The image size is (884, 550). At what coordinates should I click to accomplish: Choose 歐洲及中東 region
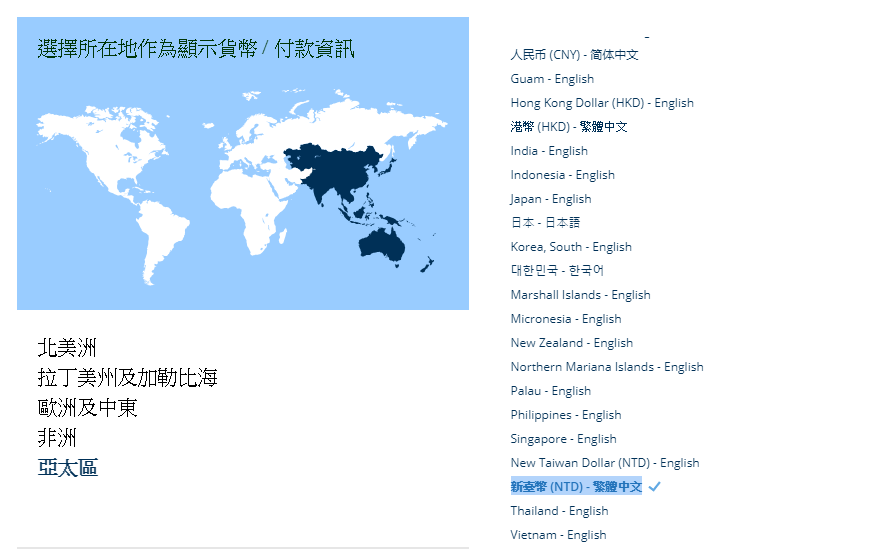[87, 407]
